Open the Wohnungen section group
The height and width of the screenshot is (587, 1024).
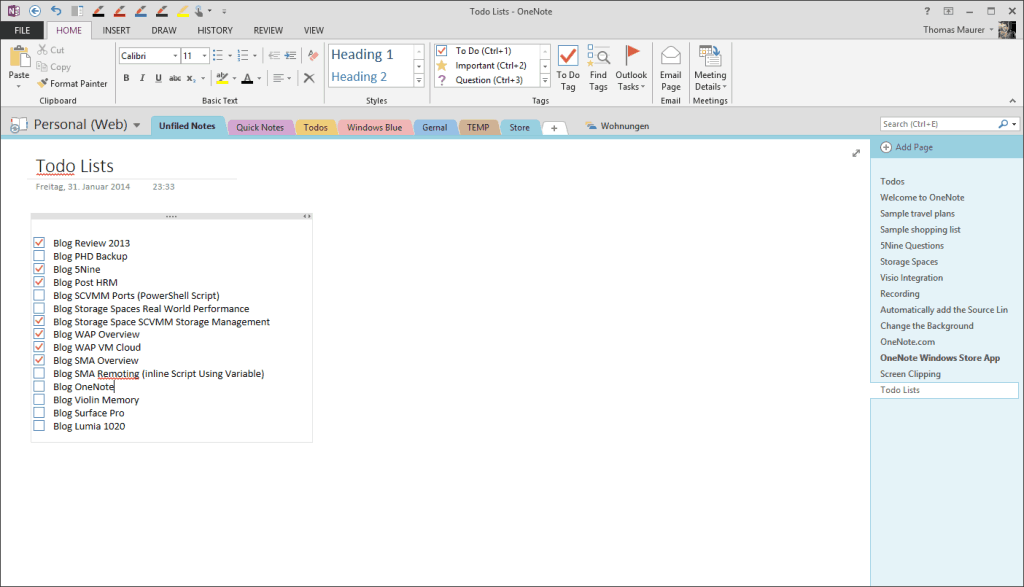tap(617, 126)
